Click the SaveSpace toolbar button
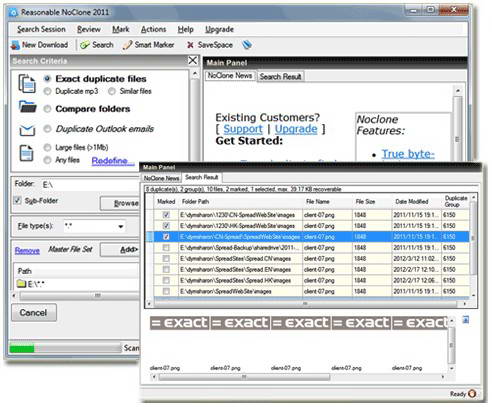492x407 pixels. click(209, 45)
